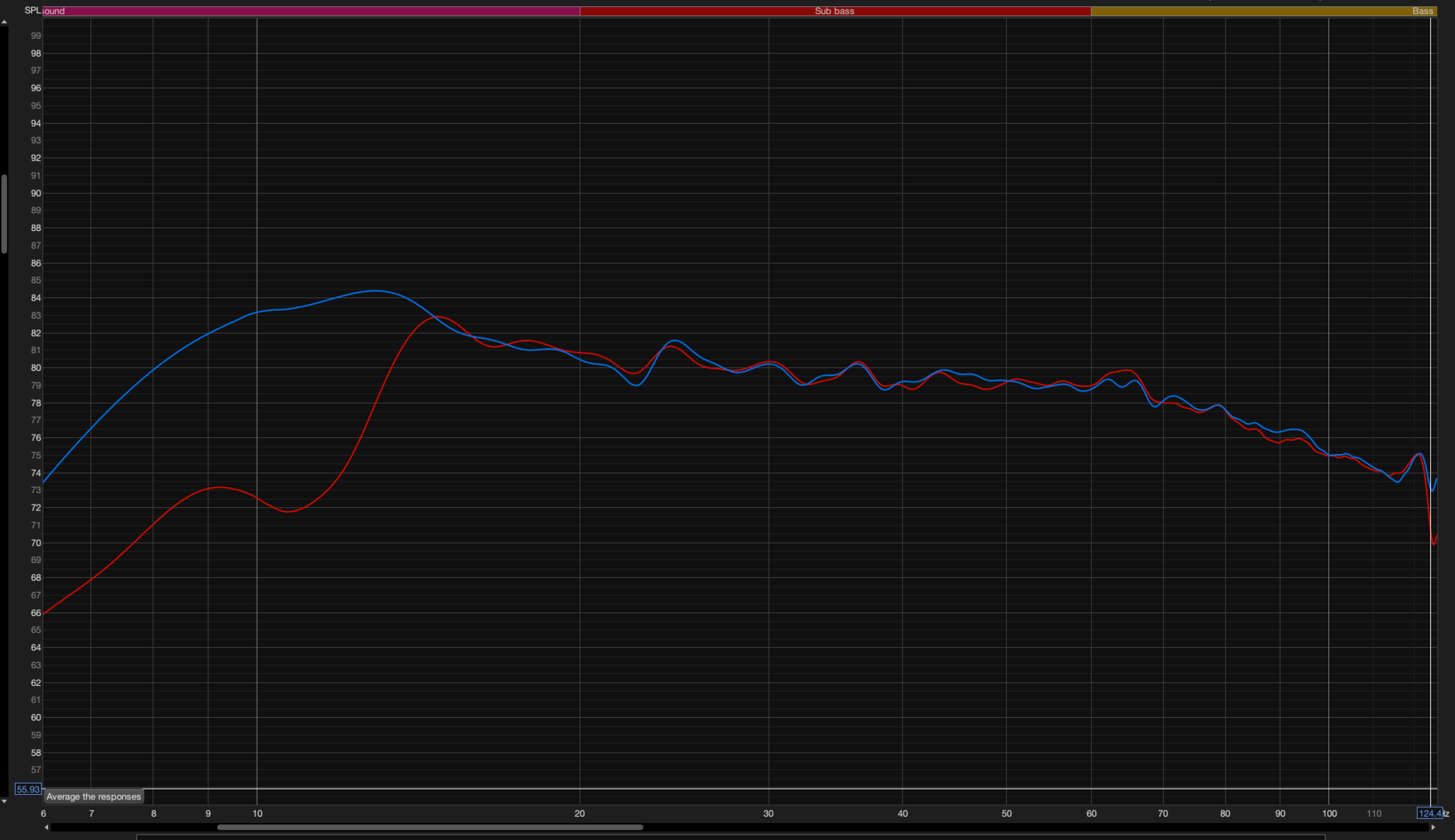Click the yellow Bass band label
Viewport: 1455px width, 840px height.
coord(1422,11)
